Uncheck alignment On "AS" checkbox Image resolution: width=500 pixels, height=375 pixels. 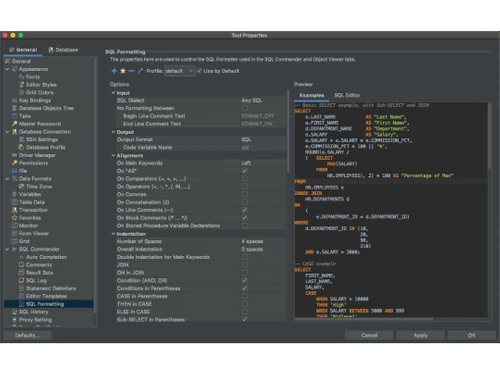(x=245, y=171)
